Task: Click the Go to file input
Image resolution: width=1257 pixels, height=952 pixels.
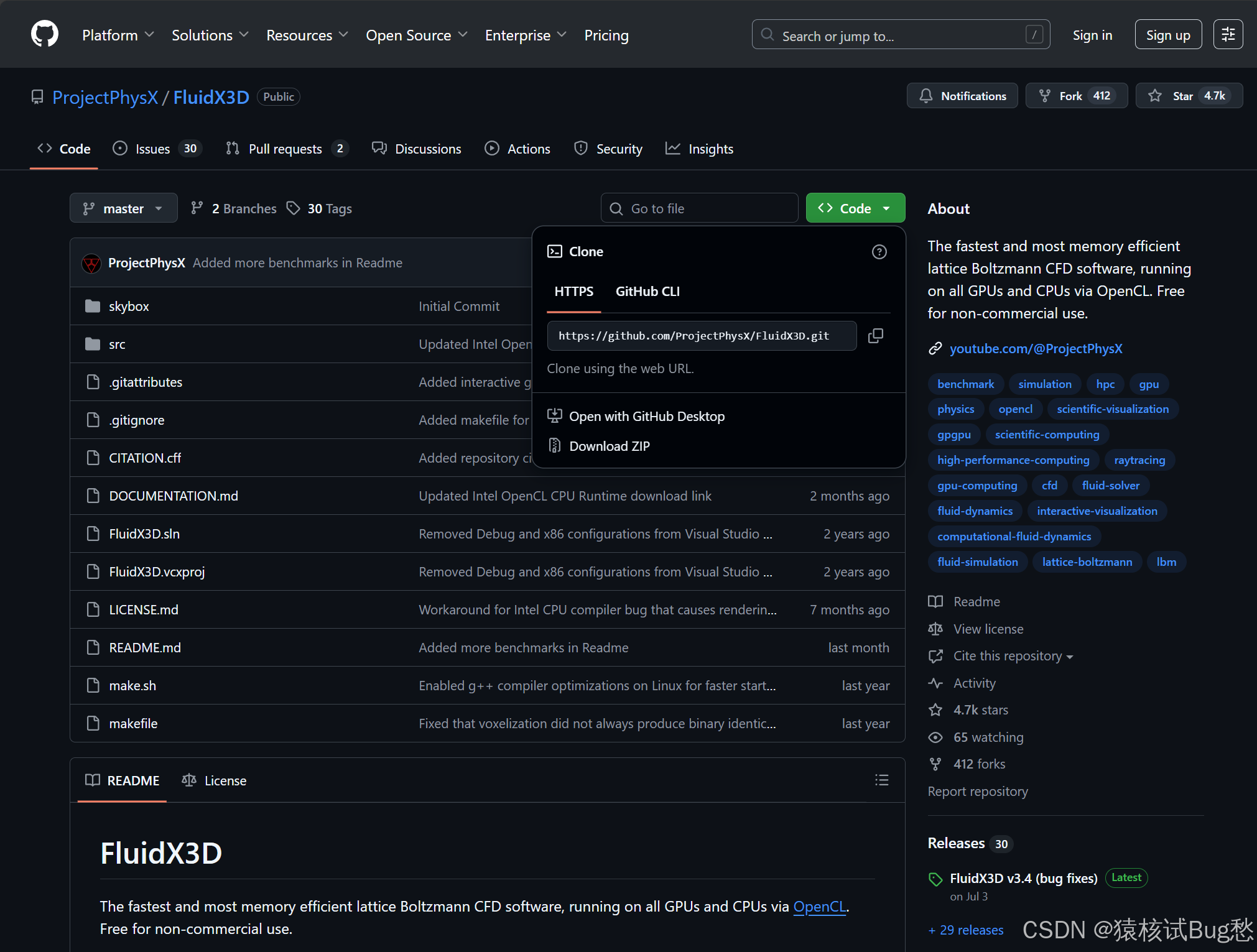Action: click(699, 208)
